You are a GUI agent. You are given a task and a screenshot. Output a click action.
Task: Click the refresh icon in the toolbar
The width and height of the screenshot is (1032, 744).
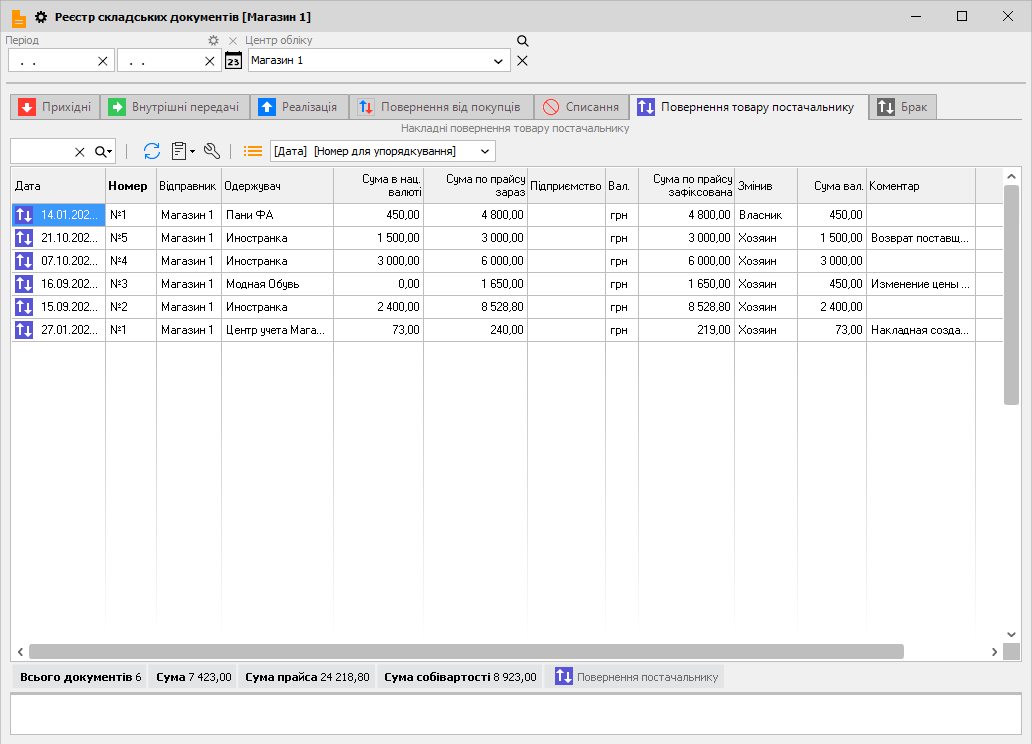(x=151, y=151)
